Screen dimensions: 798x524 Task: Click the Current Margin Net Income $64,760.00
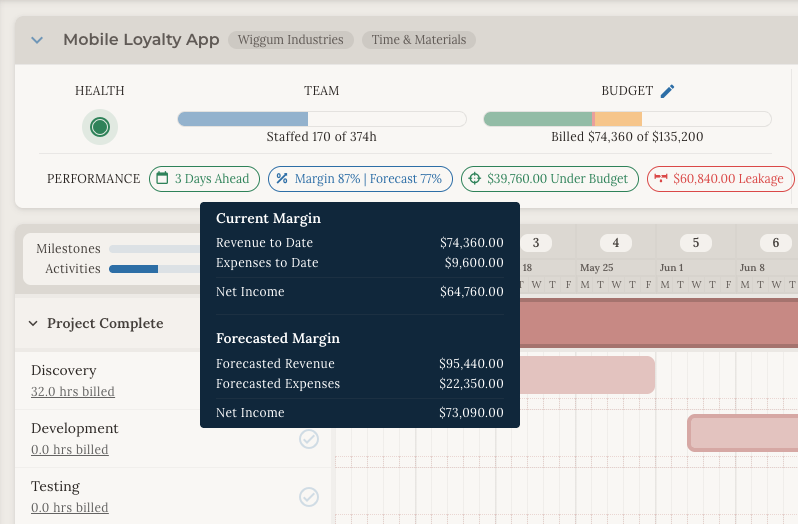[472, 292]
